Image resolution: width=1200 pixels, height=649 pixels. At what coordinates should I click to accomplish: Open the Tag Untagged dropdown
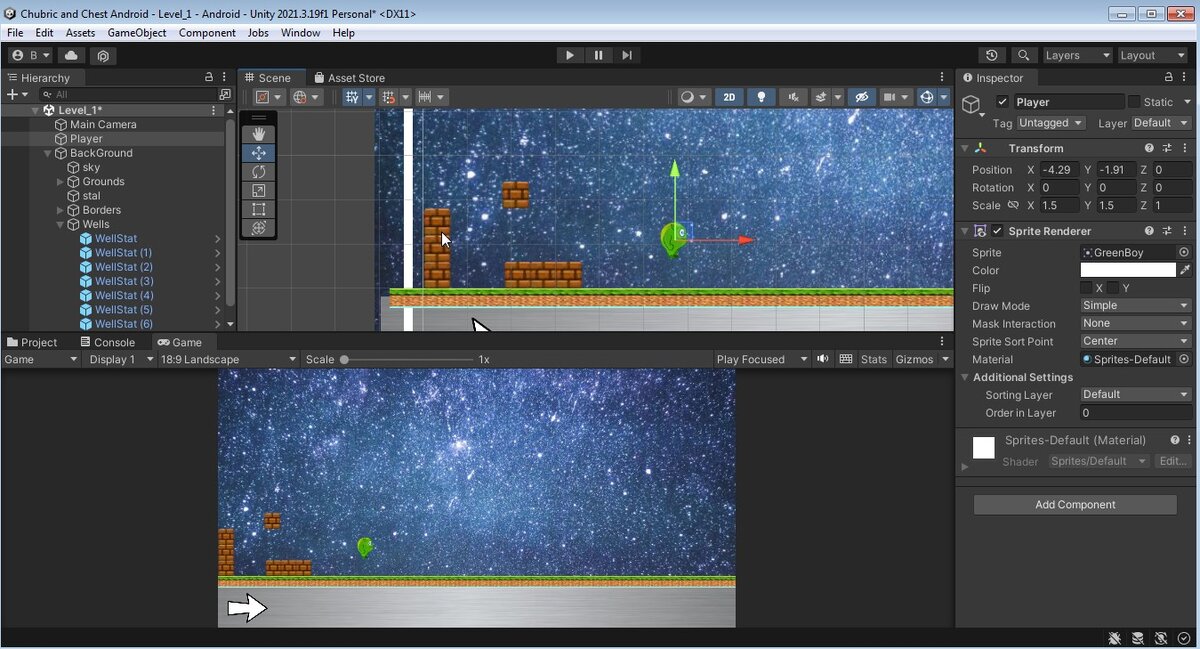coord(1051,123)
